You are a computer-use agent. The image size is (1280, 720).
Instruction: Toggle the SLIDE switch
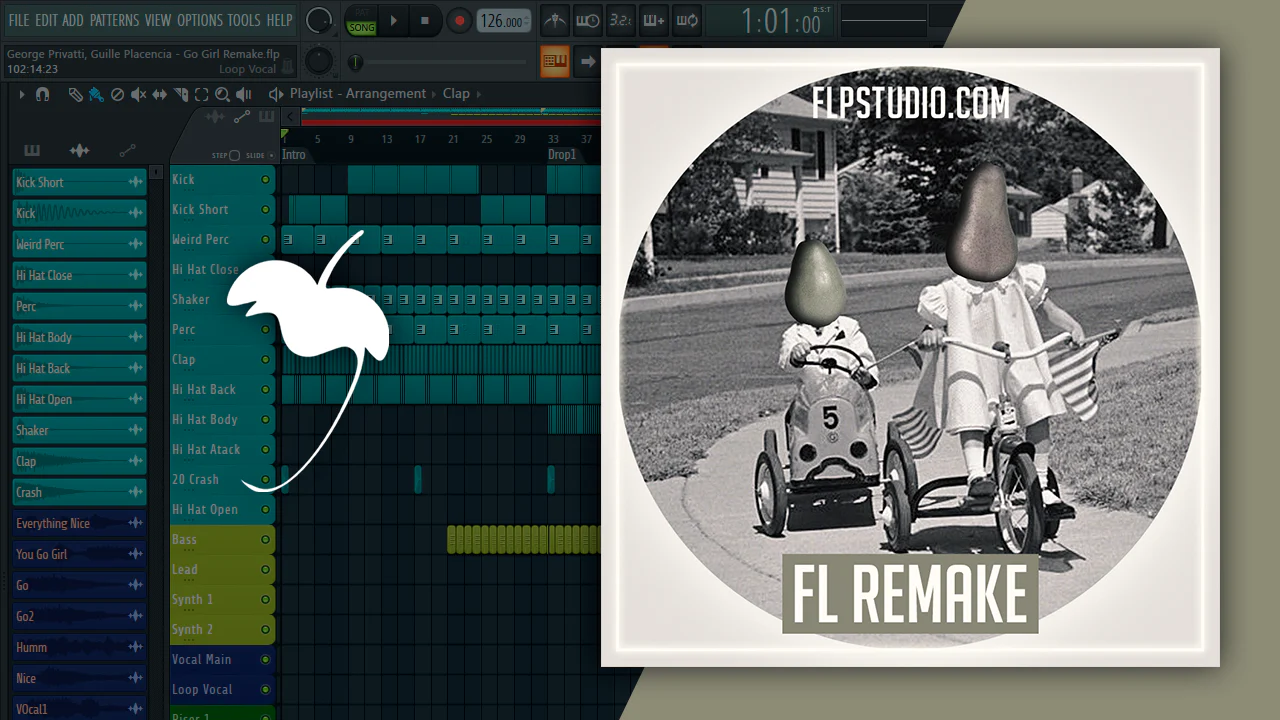click(x=272, y=155)
